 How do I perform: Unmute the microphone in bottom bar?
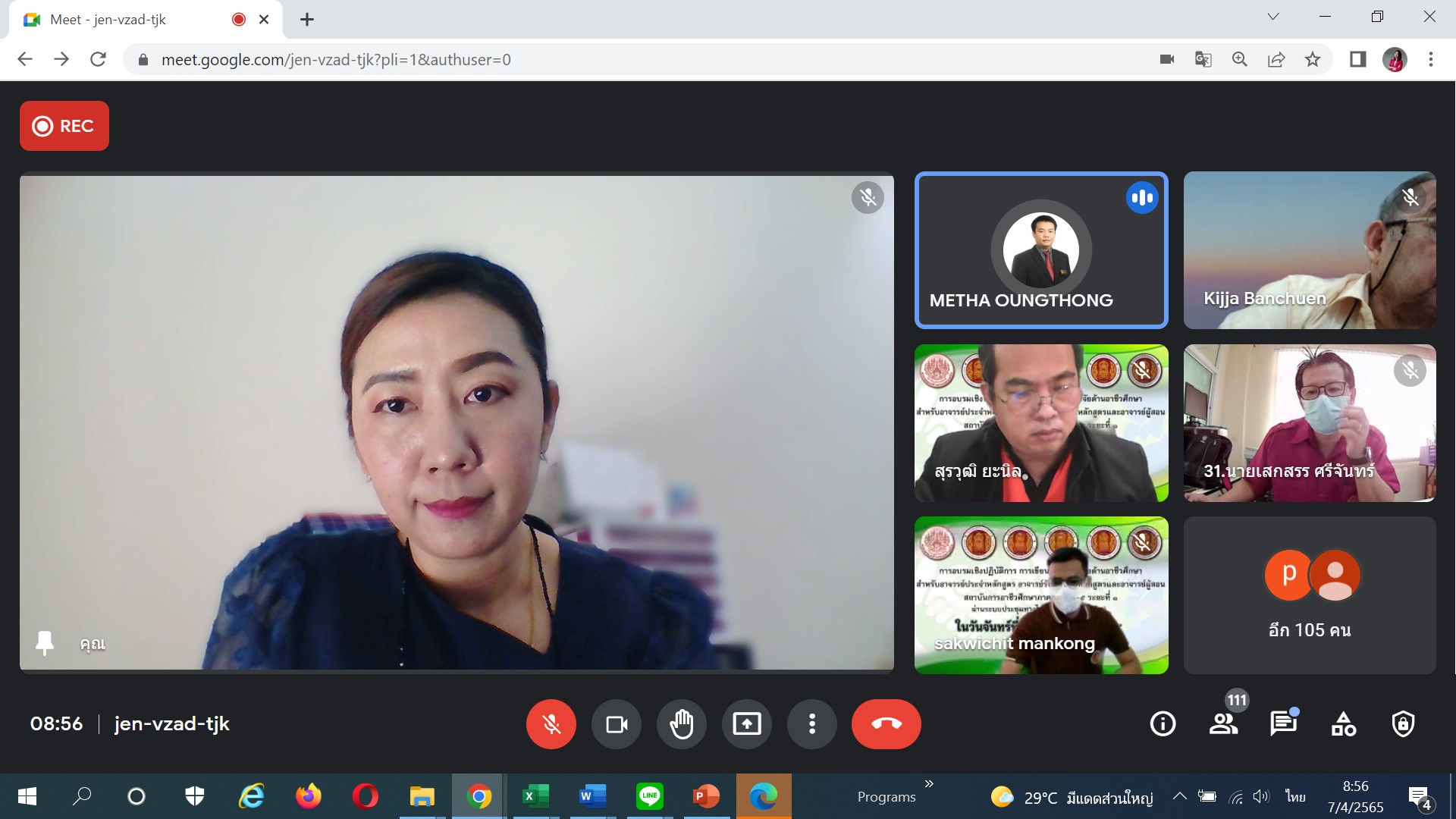[551, 724]
